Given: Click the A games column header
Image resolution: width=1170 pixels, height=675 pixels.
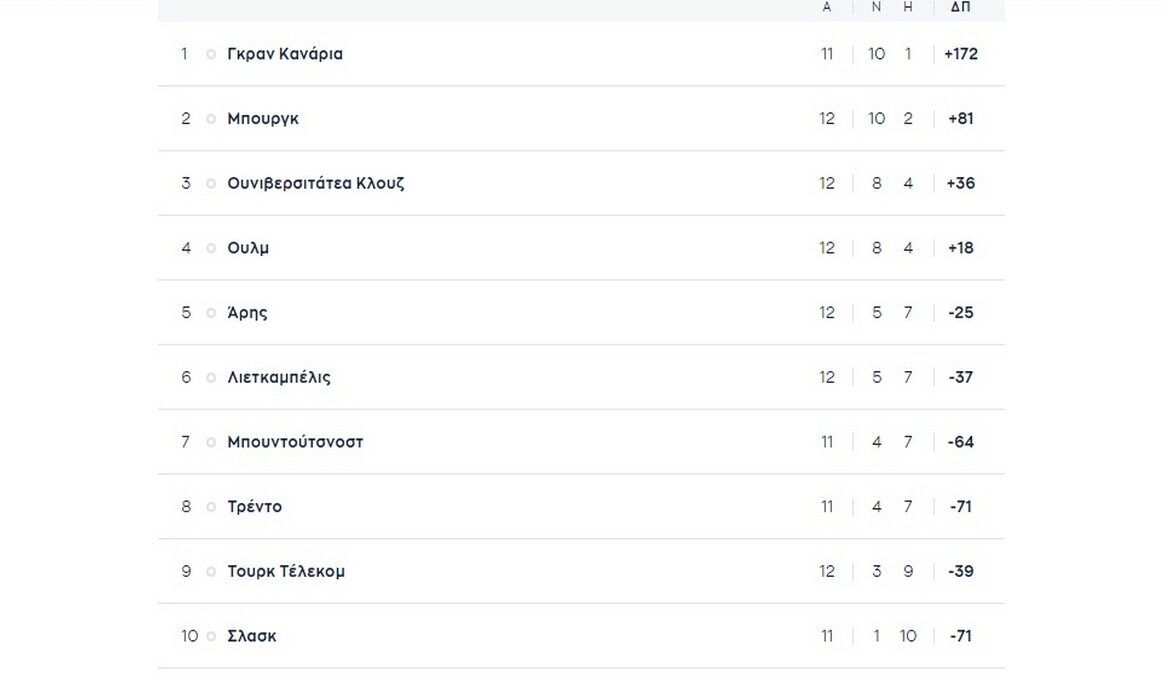Looking at the screenshot, I should click(827, 7).
